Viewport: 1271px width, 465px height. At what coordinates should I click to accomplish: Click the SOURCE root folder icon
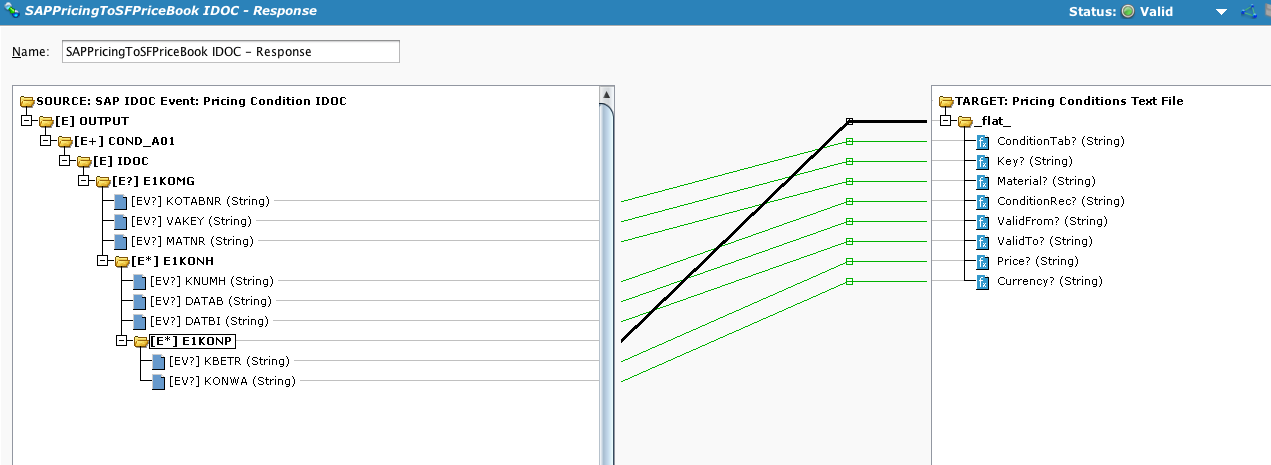tap(27, 101)
